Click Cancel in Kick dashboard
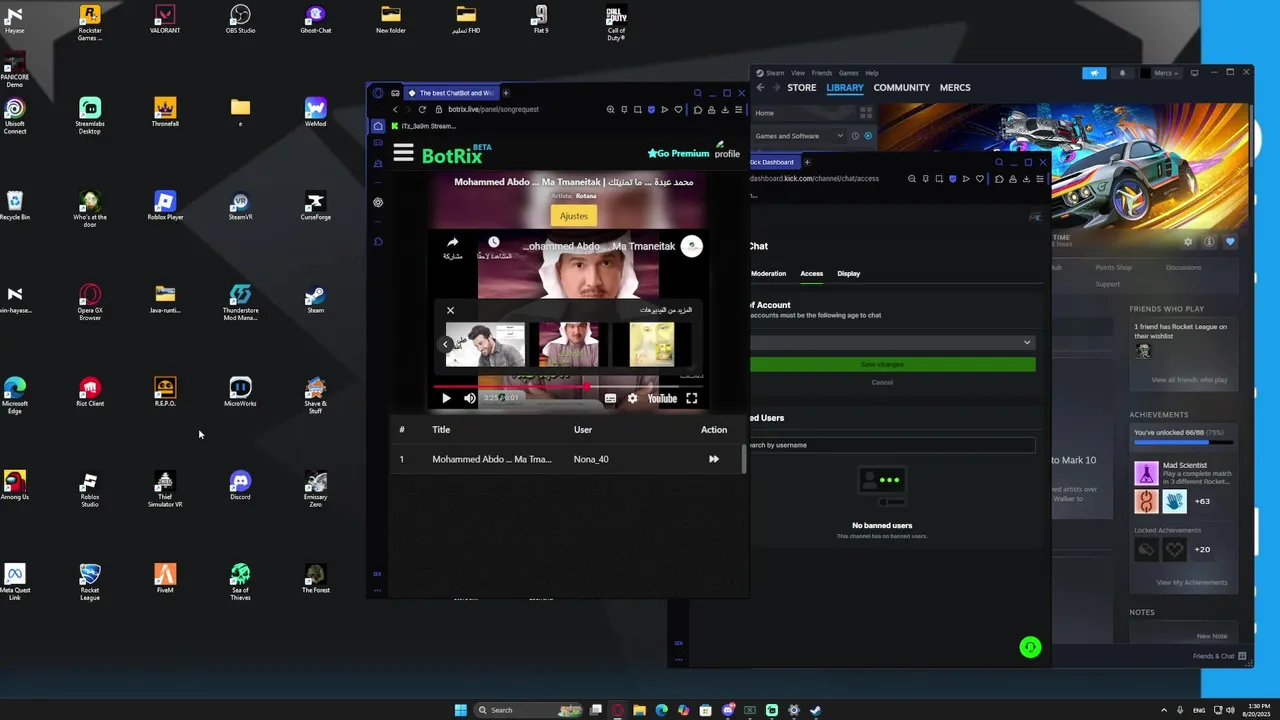This screenshot has height=720, width=1280. 882,382
